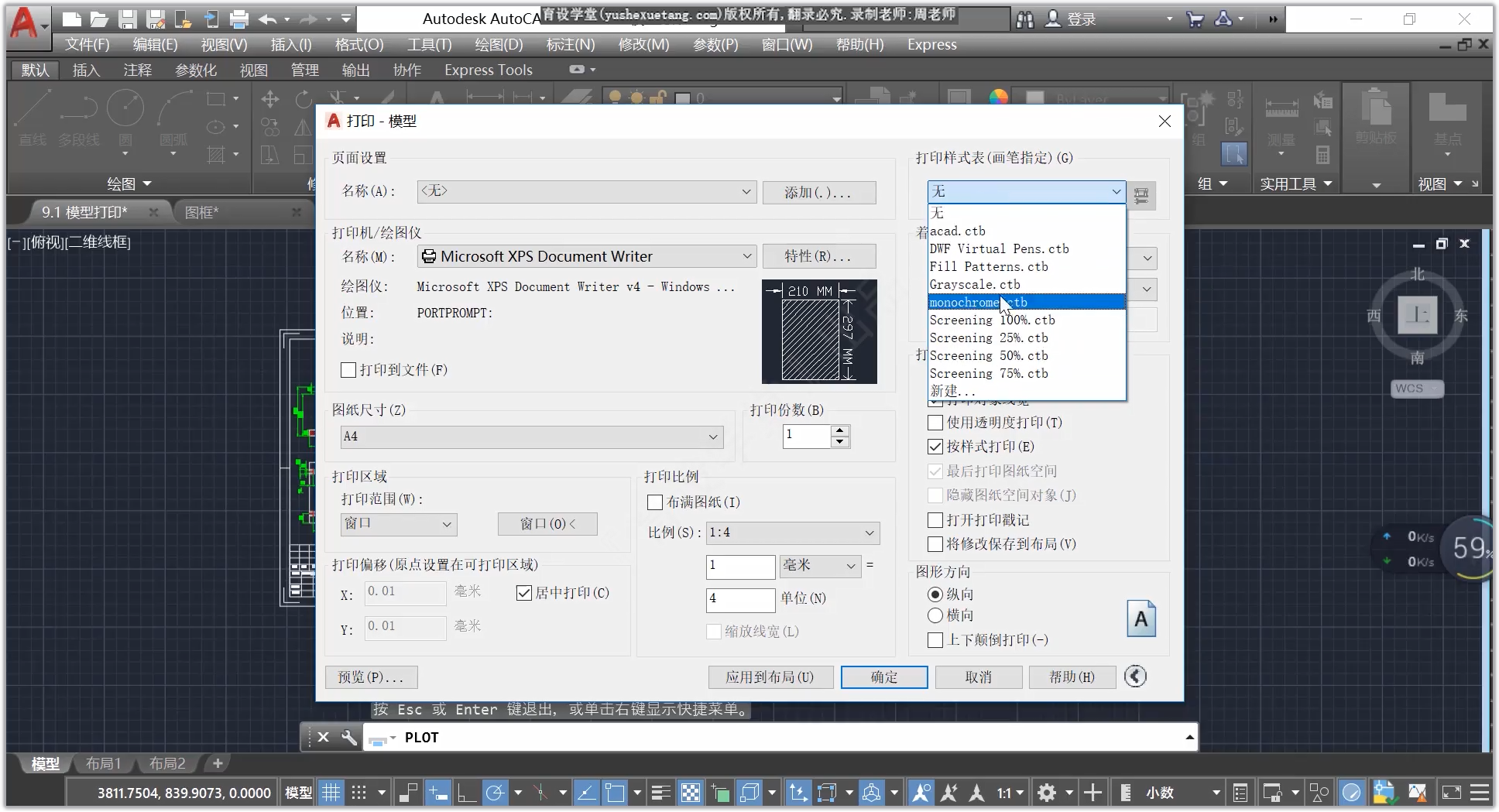Click the search binoculars icon in title bar
The width and height of the screenshot is (1499, 812).
click(x=1025, y=19)
